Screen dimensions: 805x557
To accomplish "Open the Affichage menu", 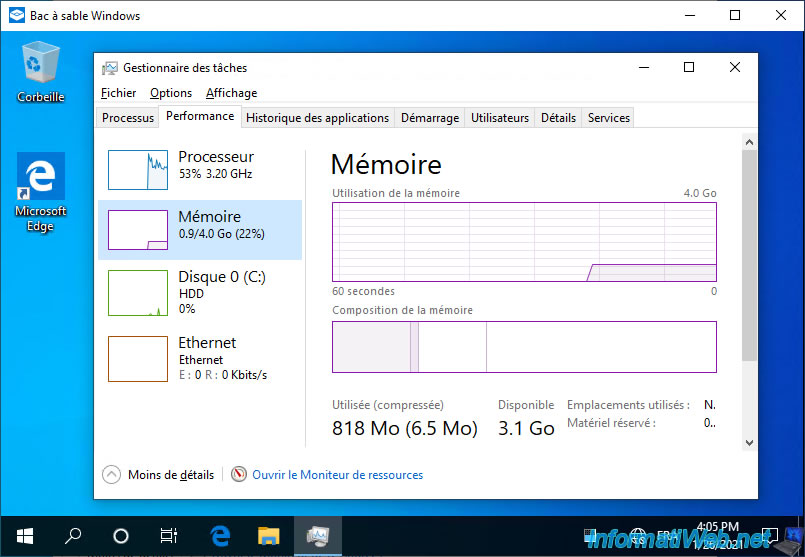I will coord(231,93).
